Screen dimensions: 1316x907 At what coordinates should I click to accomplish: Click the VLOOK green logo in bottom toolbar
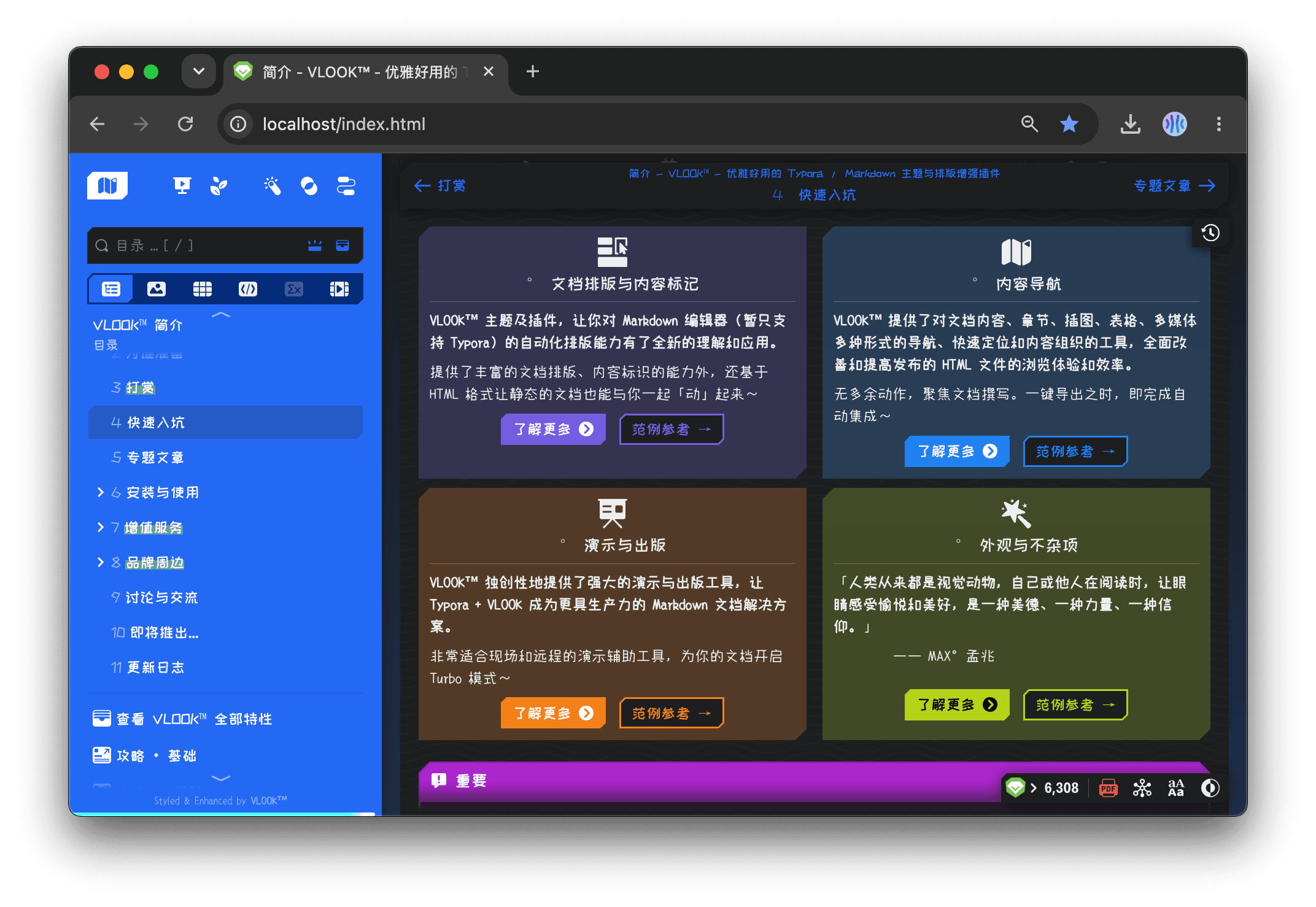(x=1016, y=787)
